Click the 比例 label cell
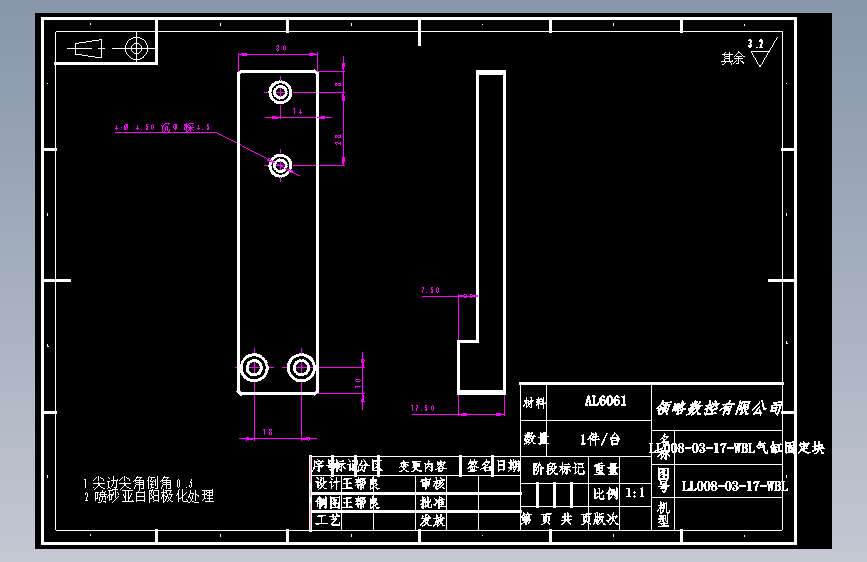 pyautogui.click(x=605, y=493)
